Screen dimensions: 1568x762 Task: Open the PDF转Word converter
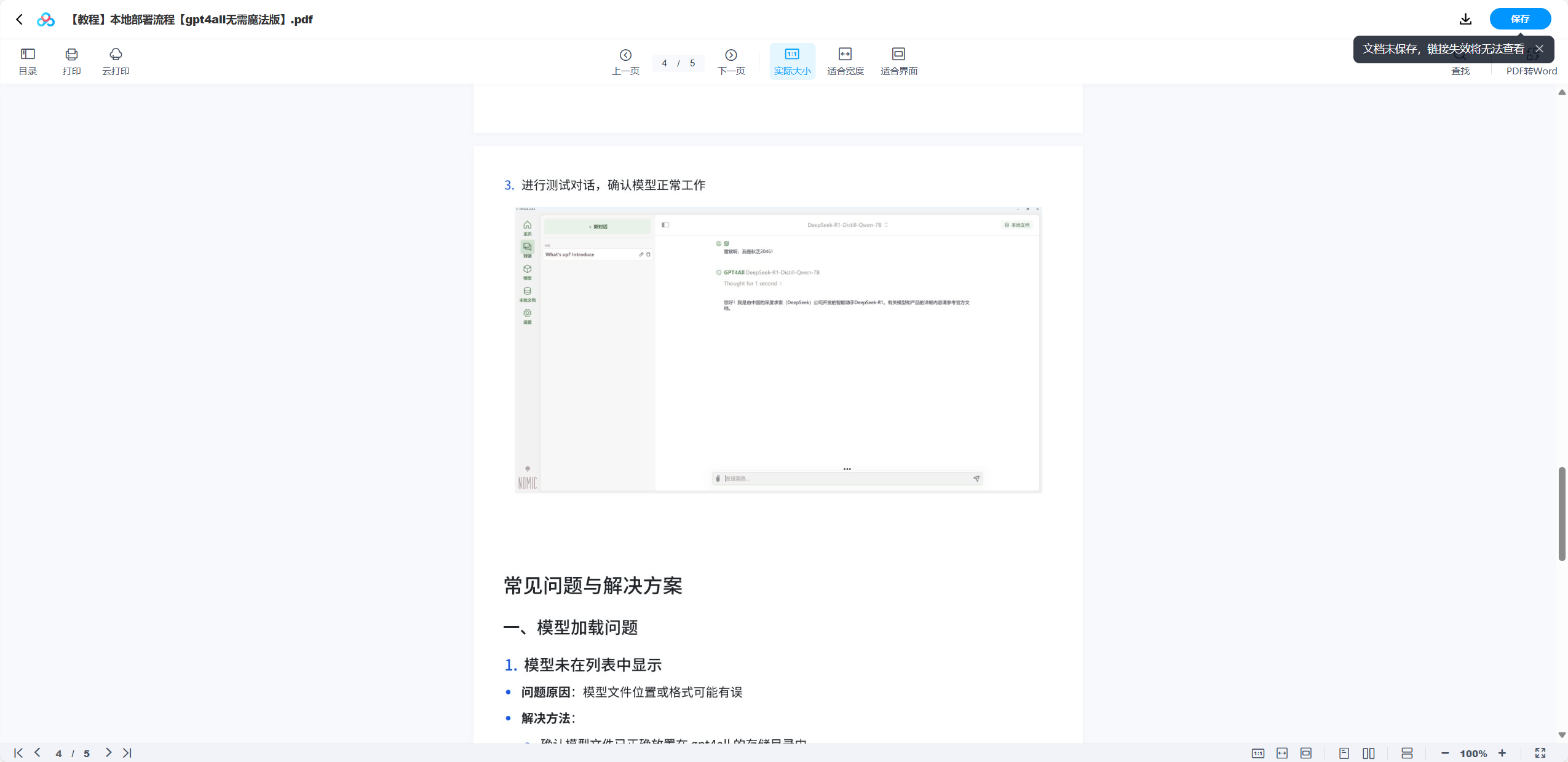[1531, 71]
